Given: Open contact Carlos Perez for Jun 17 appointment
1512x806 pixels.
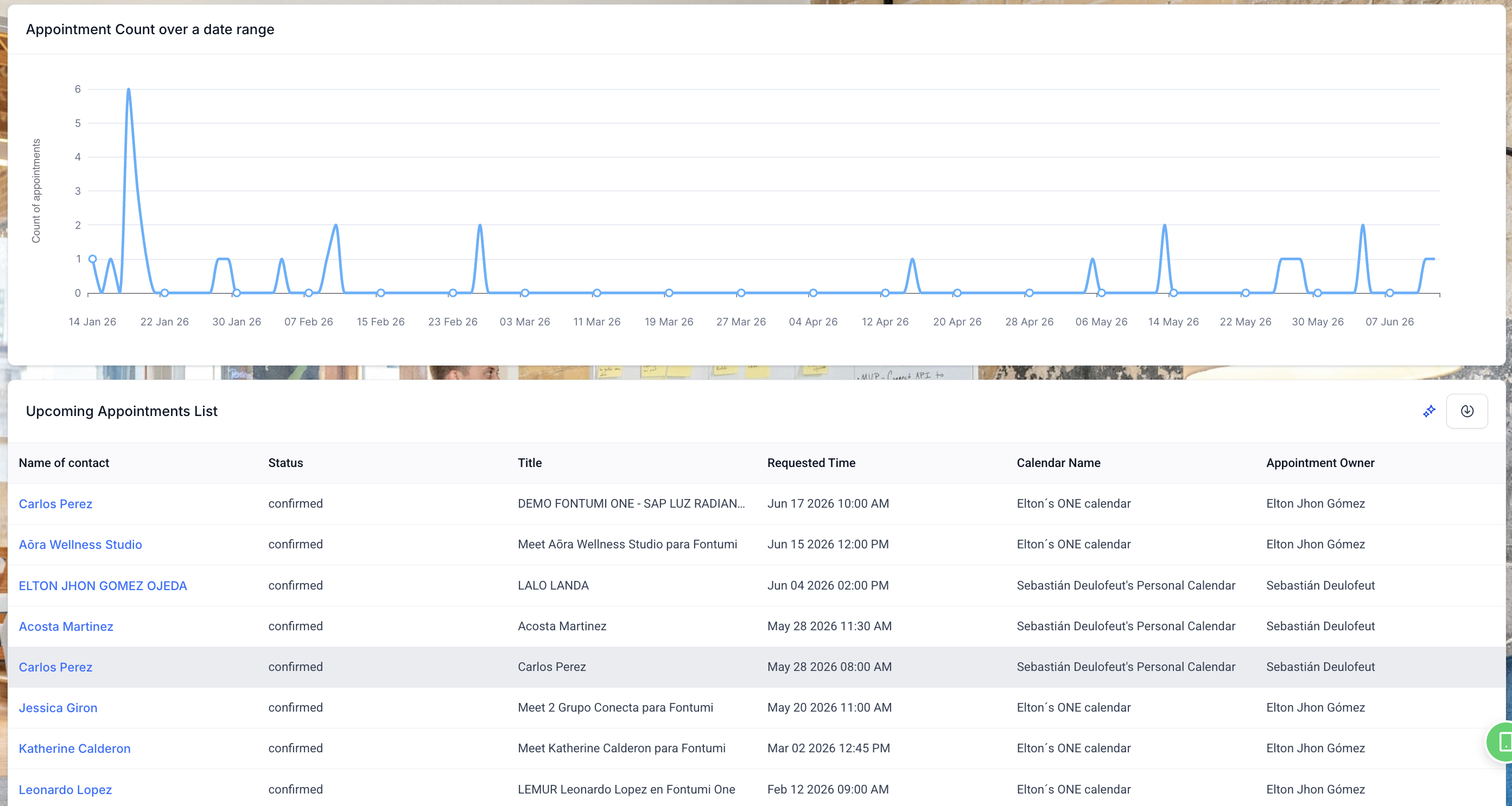Looking at the screenshot, I should coord(56,504).
